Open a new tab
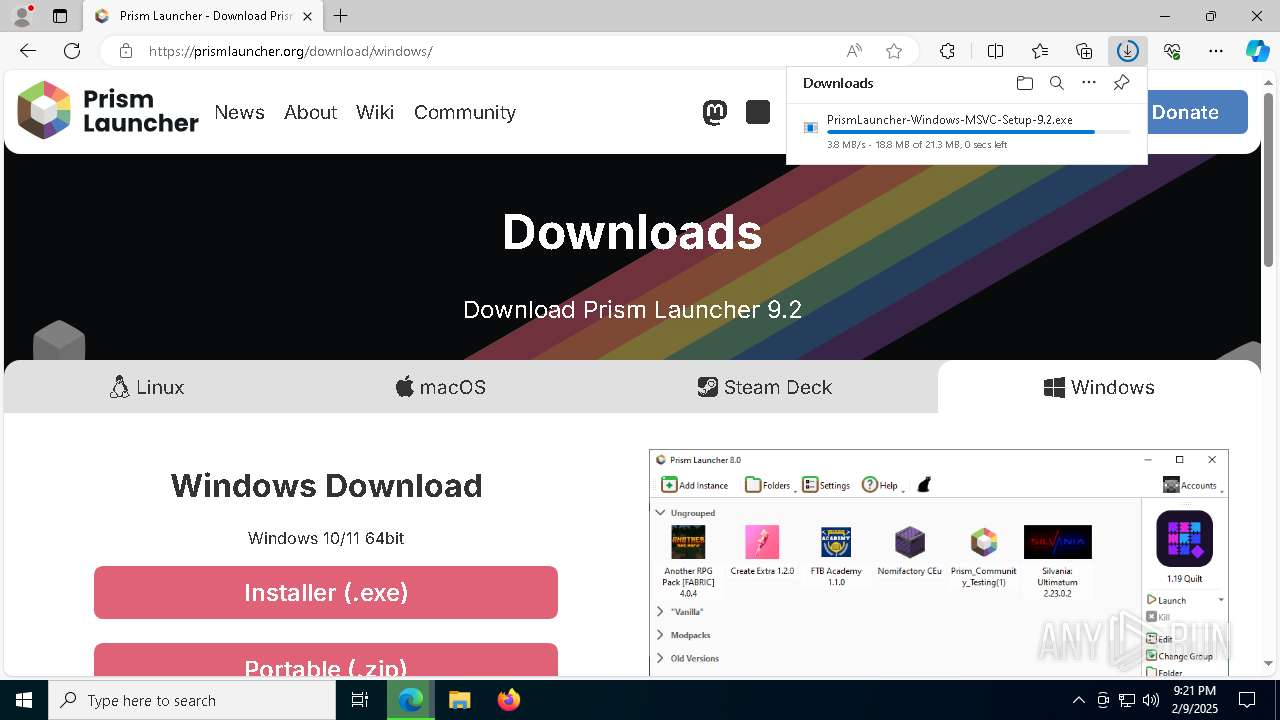 (341, 16)
